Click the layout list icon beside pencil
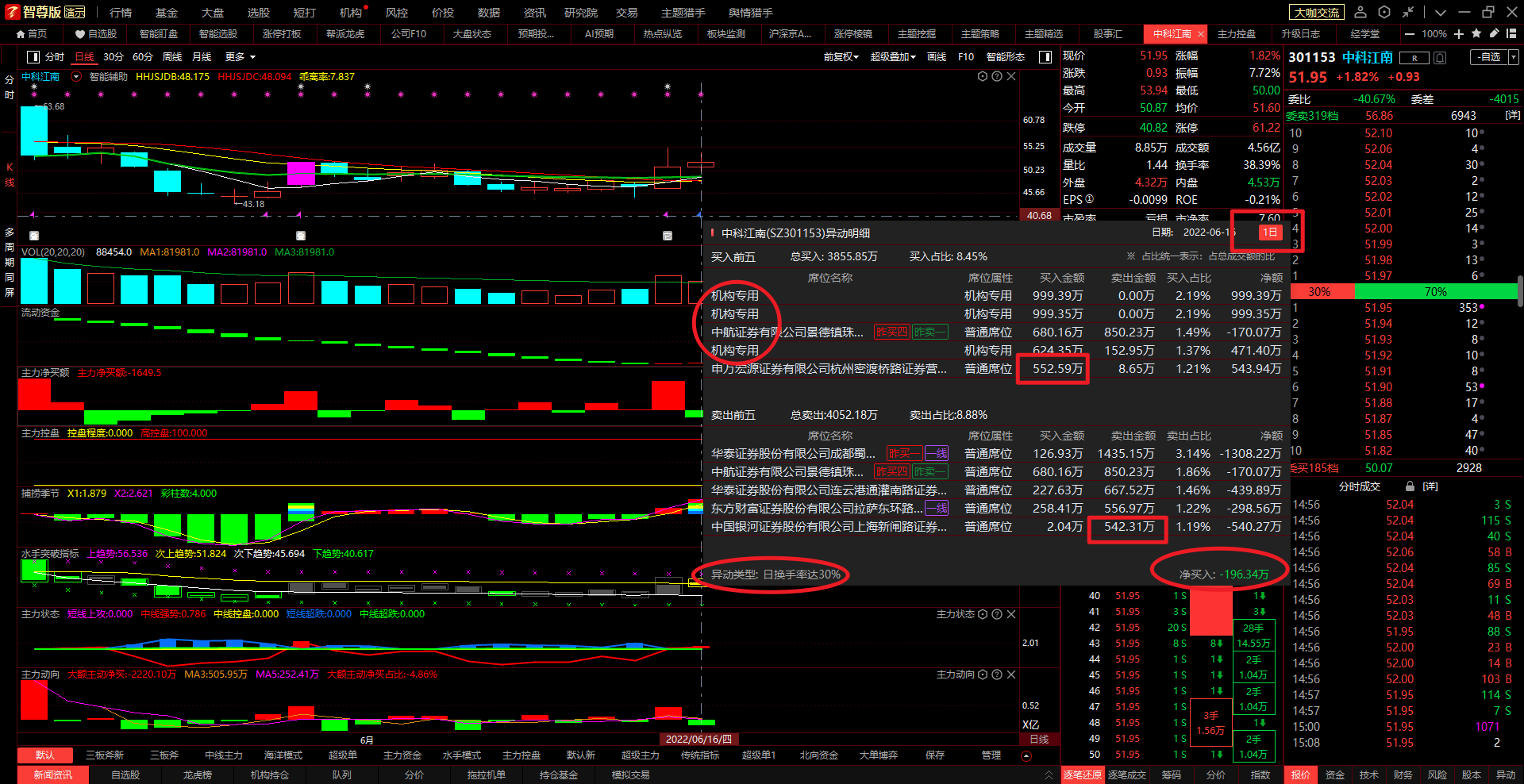The width and height of the screenshot is (1524, 784). click(1511, 33)
